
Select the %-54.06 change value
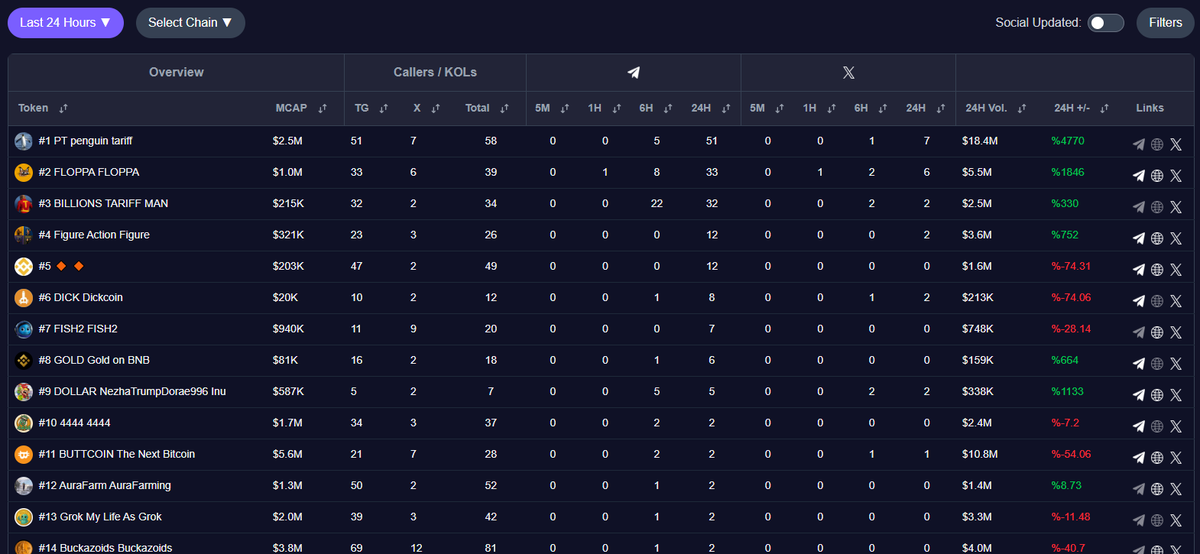[1070, 454]
